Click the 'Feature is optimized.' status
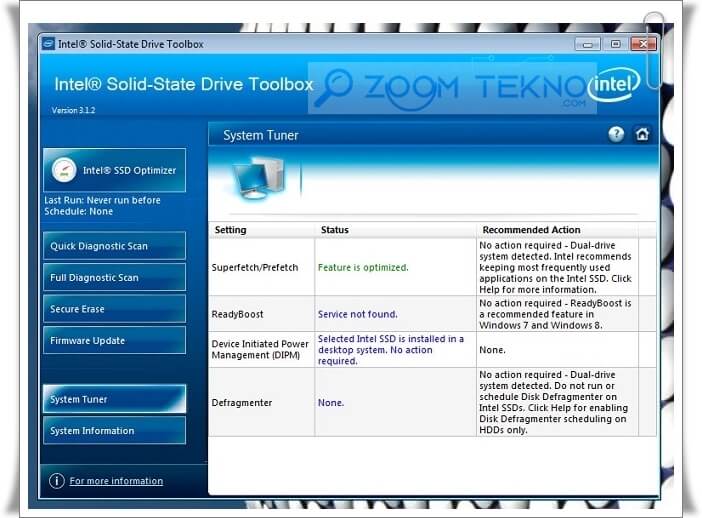The width and height of the screenshot is (702, 518). pos(363,267)
